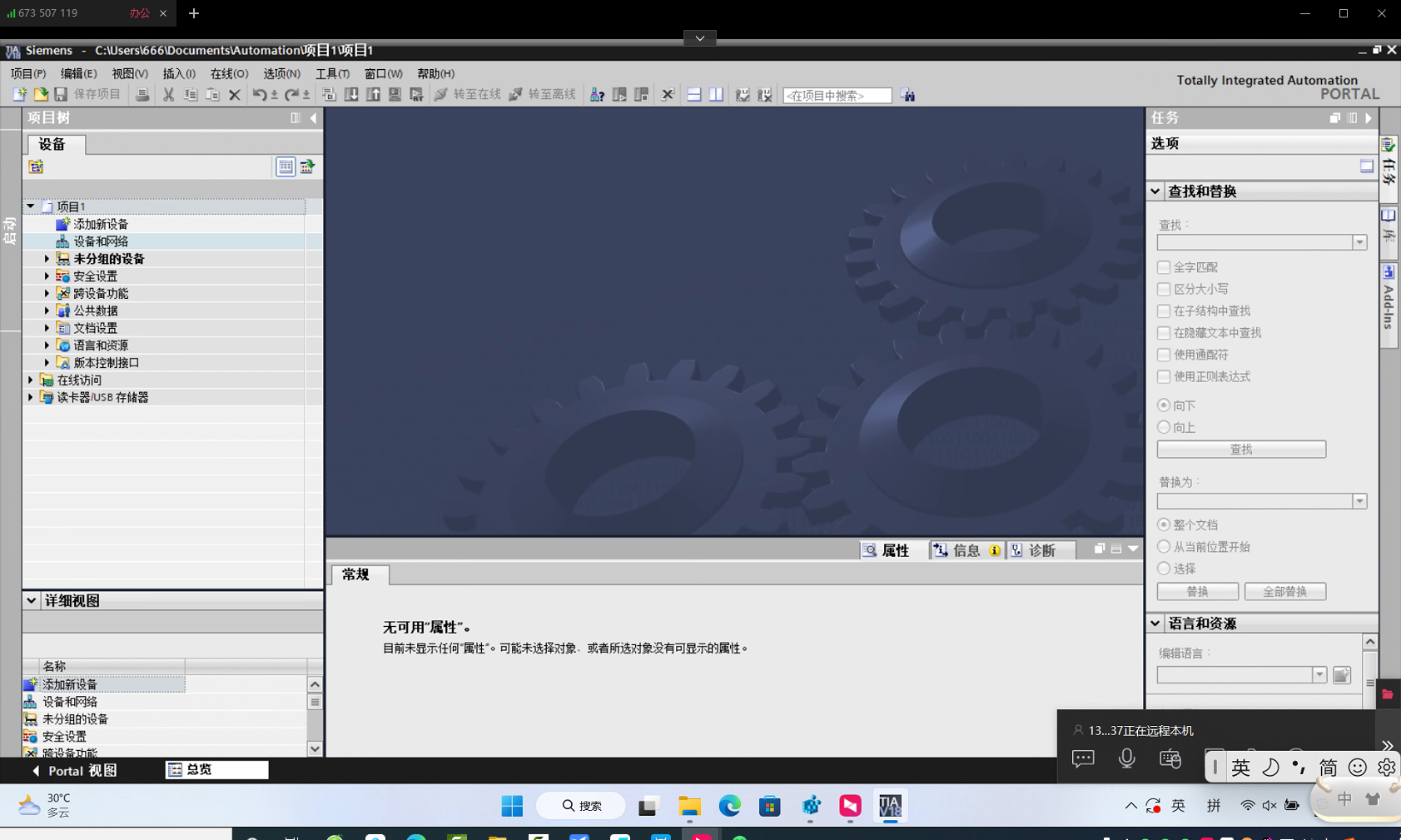Image resolution: width=1401 pixels, height=840 pixels.
Task: Open Microsoft Edge from the taskbar
Action: [730, 806]
